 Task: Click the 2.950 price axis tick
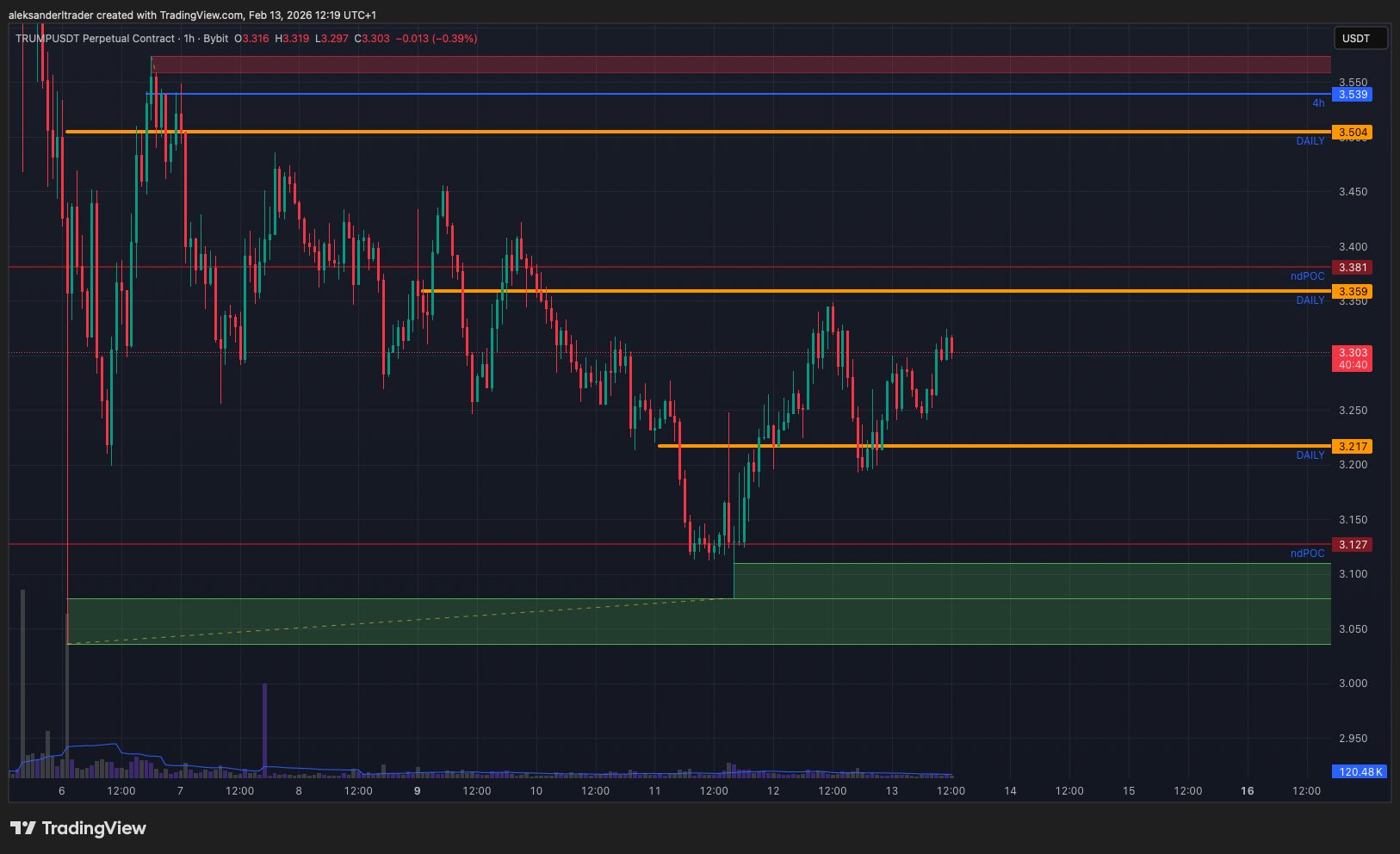(x=1353, y=739)
